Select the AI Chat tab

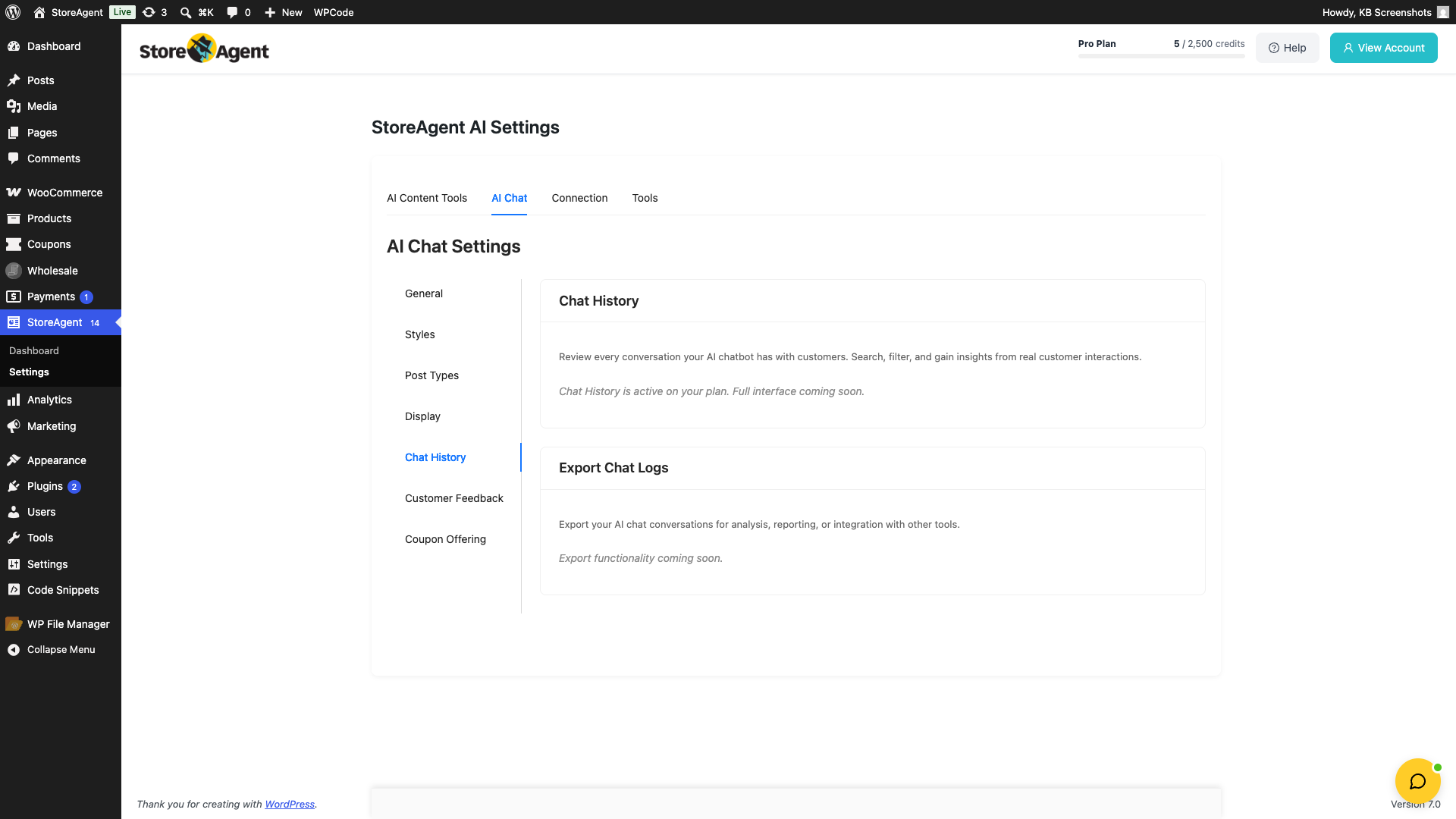[x=509, y=198]
